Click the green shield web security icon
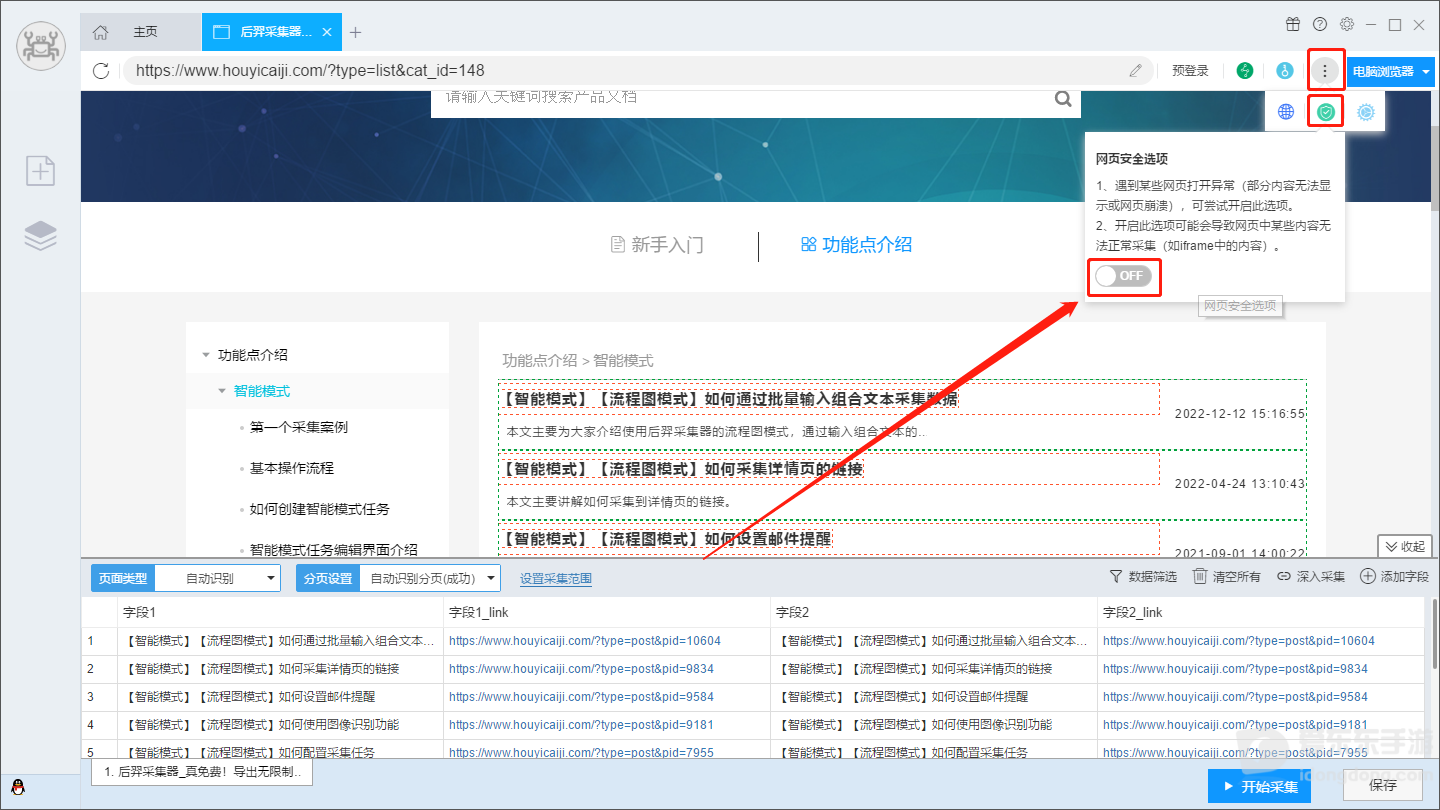Viewport: 1440px width, 810px height. coord(1326,112)
